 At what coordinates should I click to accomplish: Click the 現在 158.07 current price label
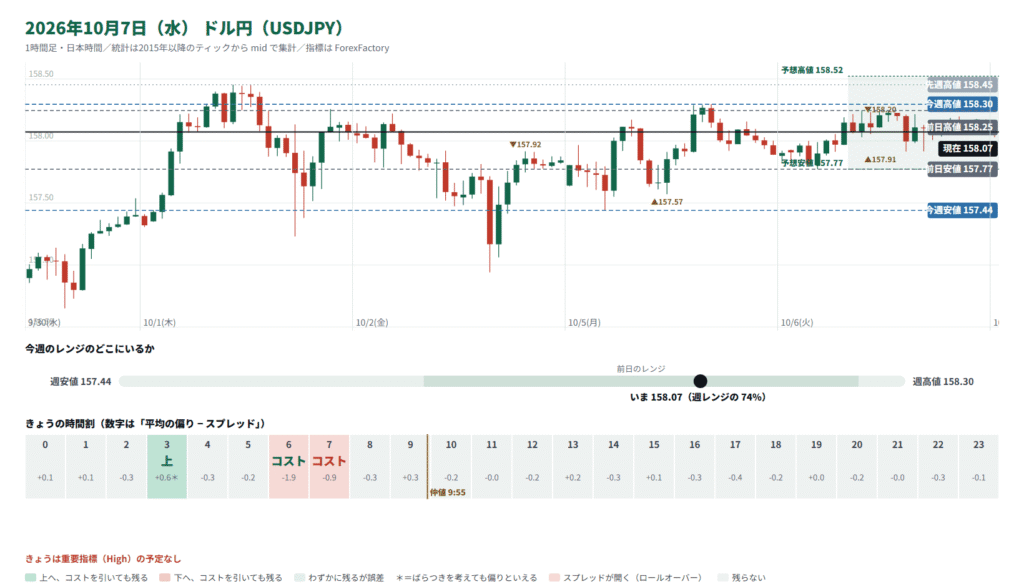click(x=968, y=148)
